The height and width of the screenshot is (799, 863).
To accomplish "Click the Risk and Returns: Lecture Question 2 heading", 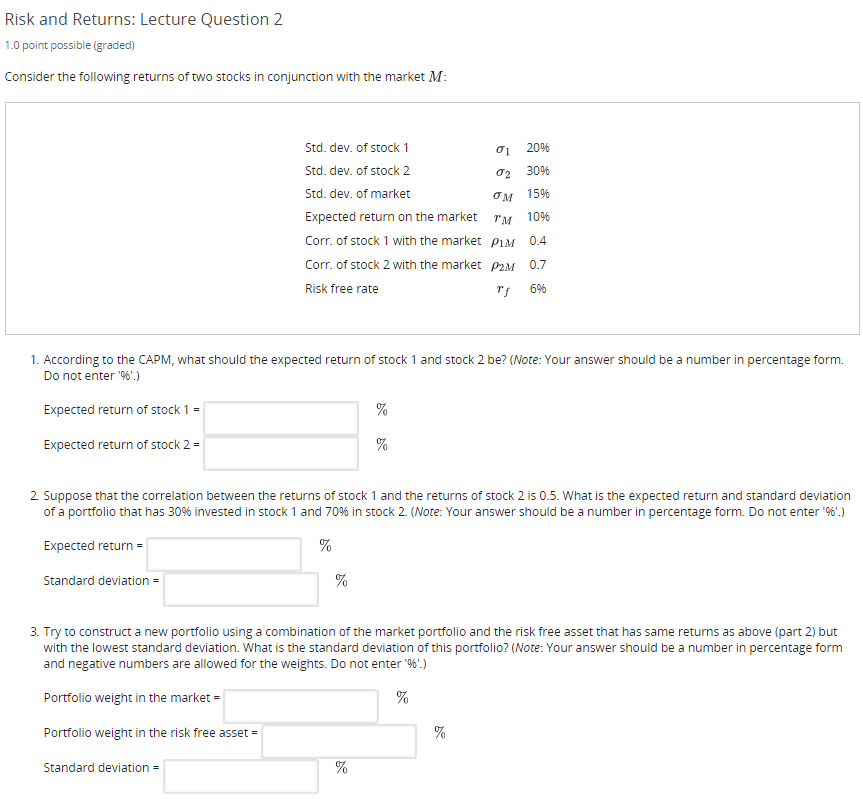I will [143, 19].
